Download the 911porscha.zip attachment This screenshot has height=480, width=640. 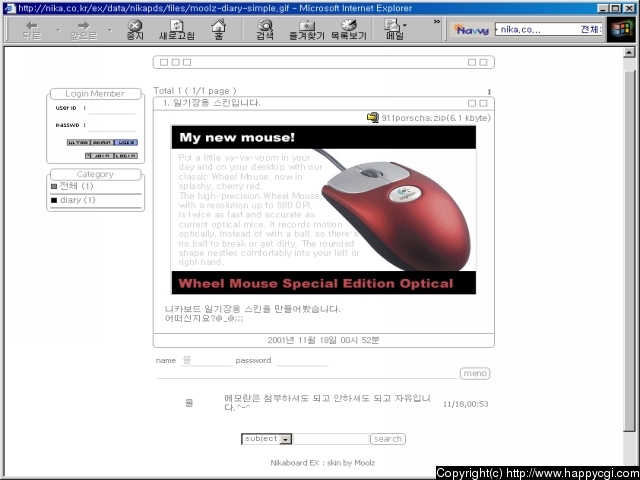coord(436,118)
